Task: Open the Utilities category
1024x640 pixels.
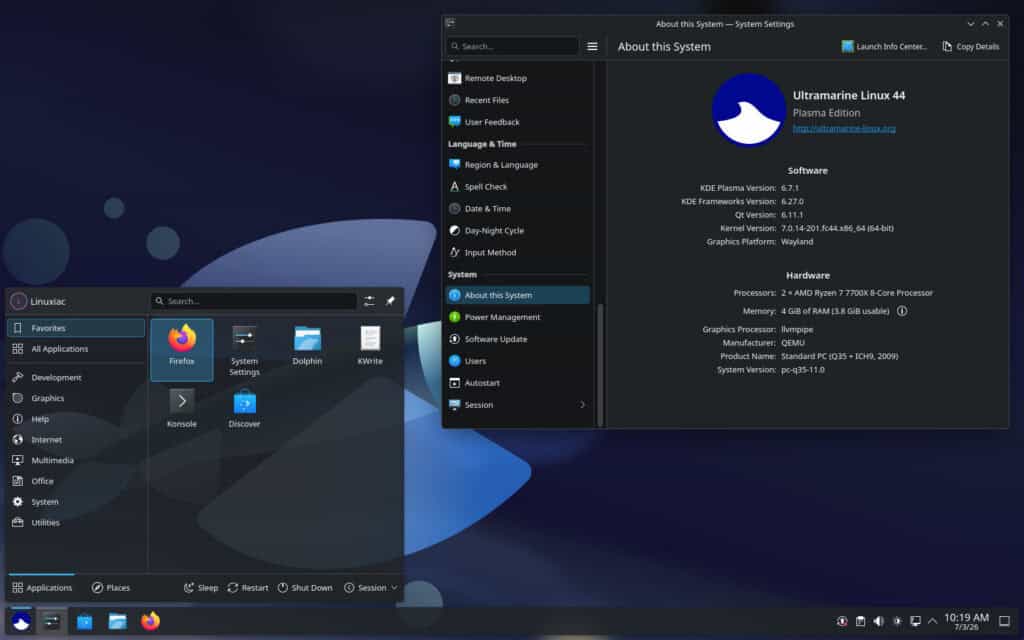Action: point(76,522)
